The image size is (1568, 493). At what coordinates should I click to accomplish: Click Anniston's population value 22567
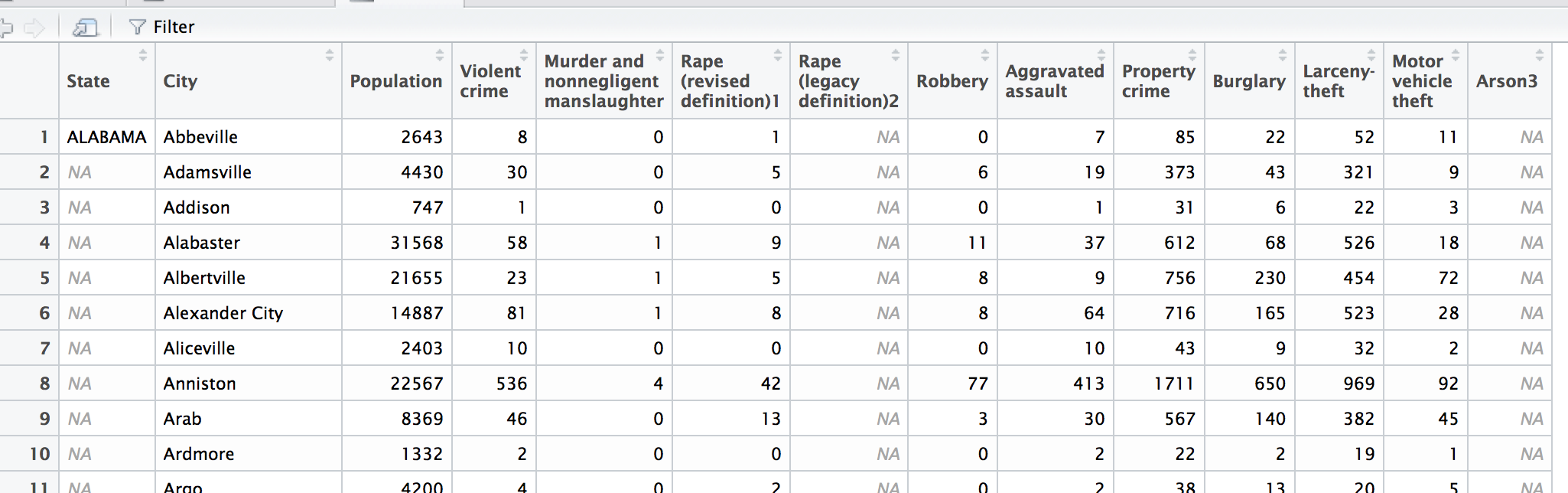click(x=416, y=384)
